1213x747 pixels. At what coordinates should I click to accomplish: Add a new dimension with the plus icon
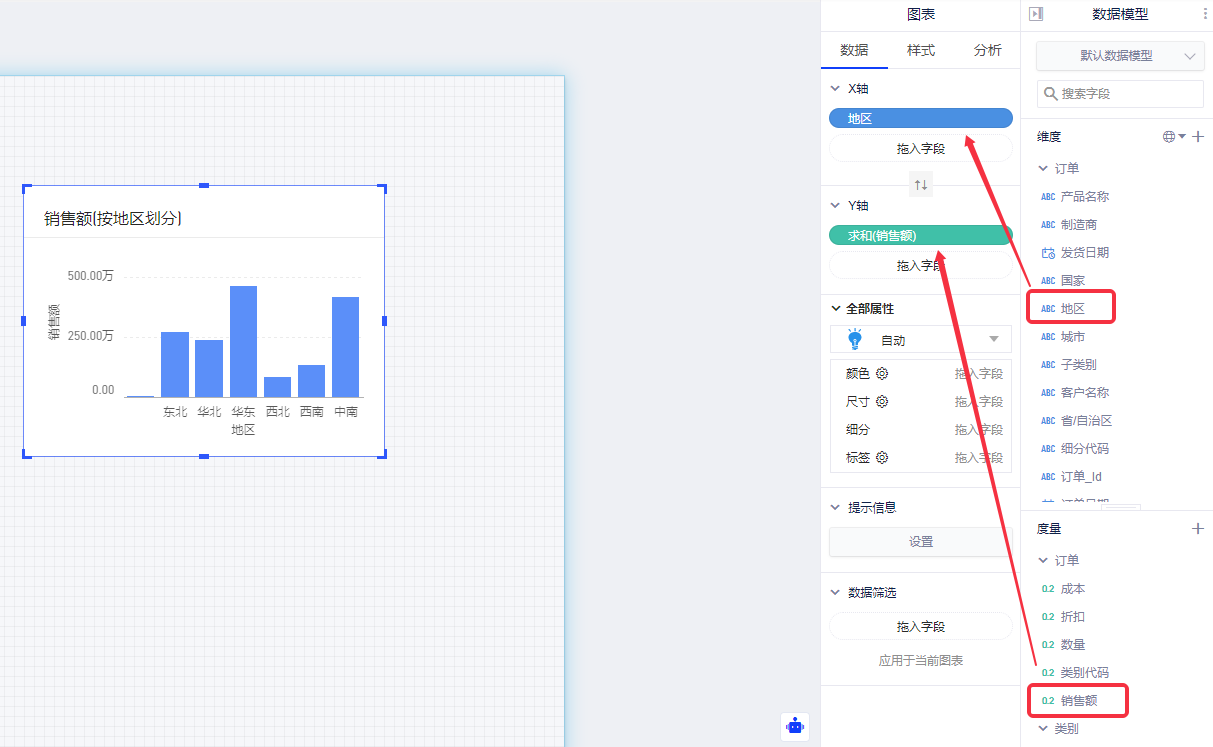tap(1198, 137)
